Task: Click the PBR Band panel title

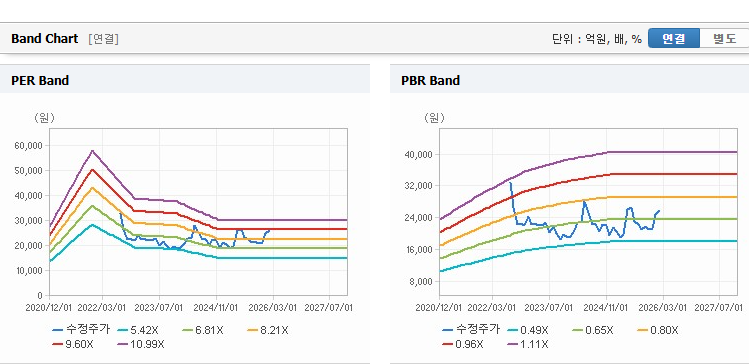Action: coord(430,81)
